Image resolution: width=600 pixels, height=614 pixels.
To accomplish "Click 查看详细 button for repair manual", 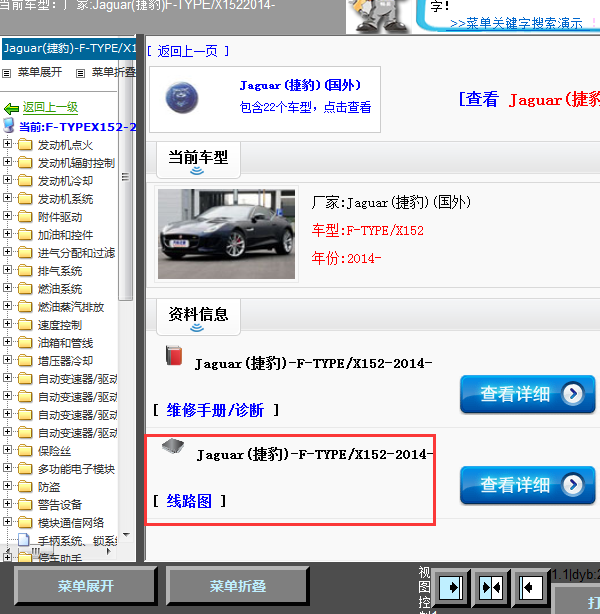I will [528, 394].
